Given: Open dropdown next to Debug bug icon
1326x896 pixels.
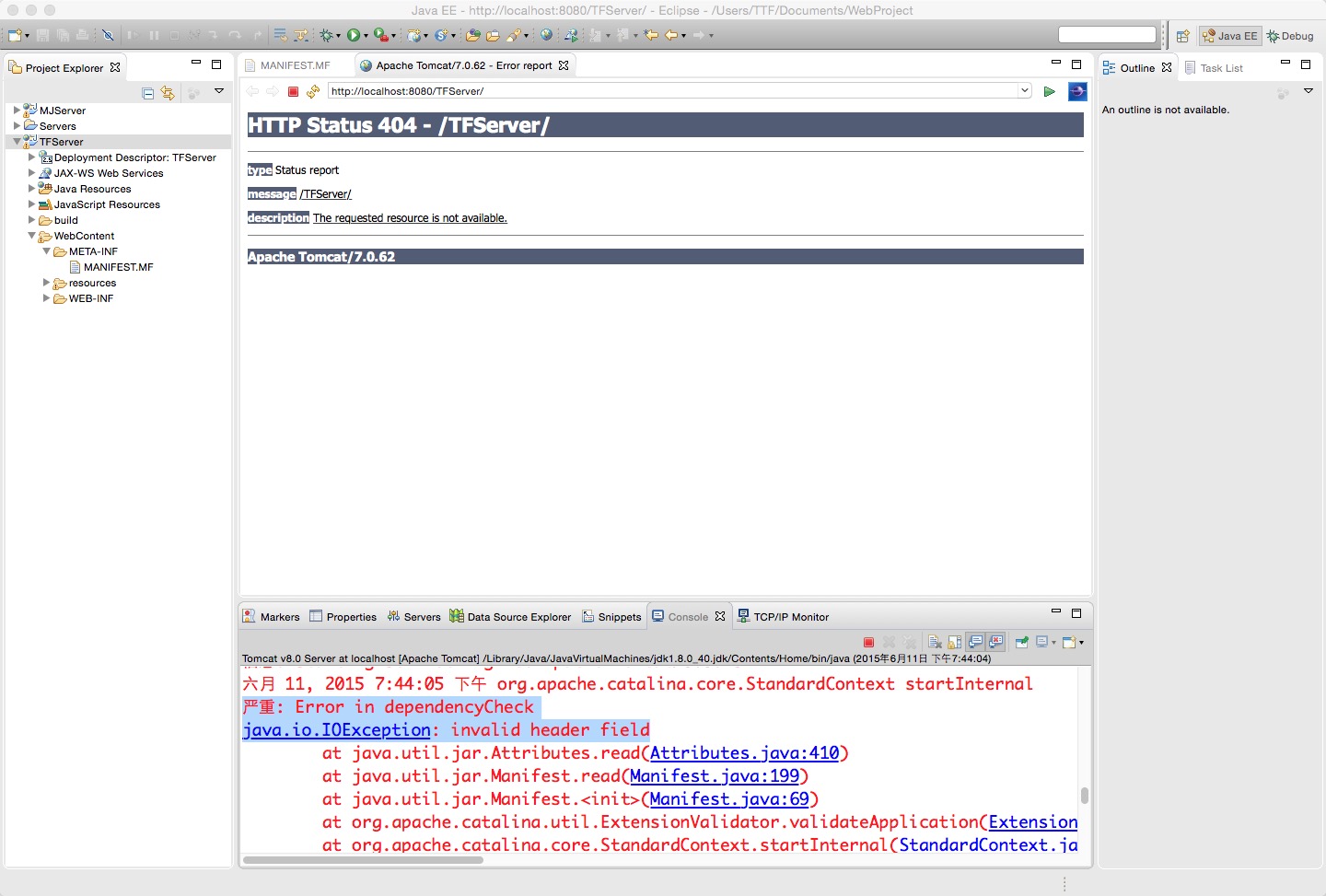Looking at the screenshot, I should click(338, 36).
